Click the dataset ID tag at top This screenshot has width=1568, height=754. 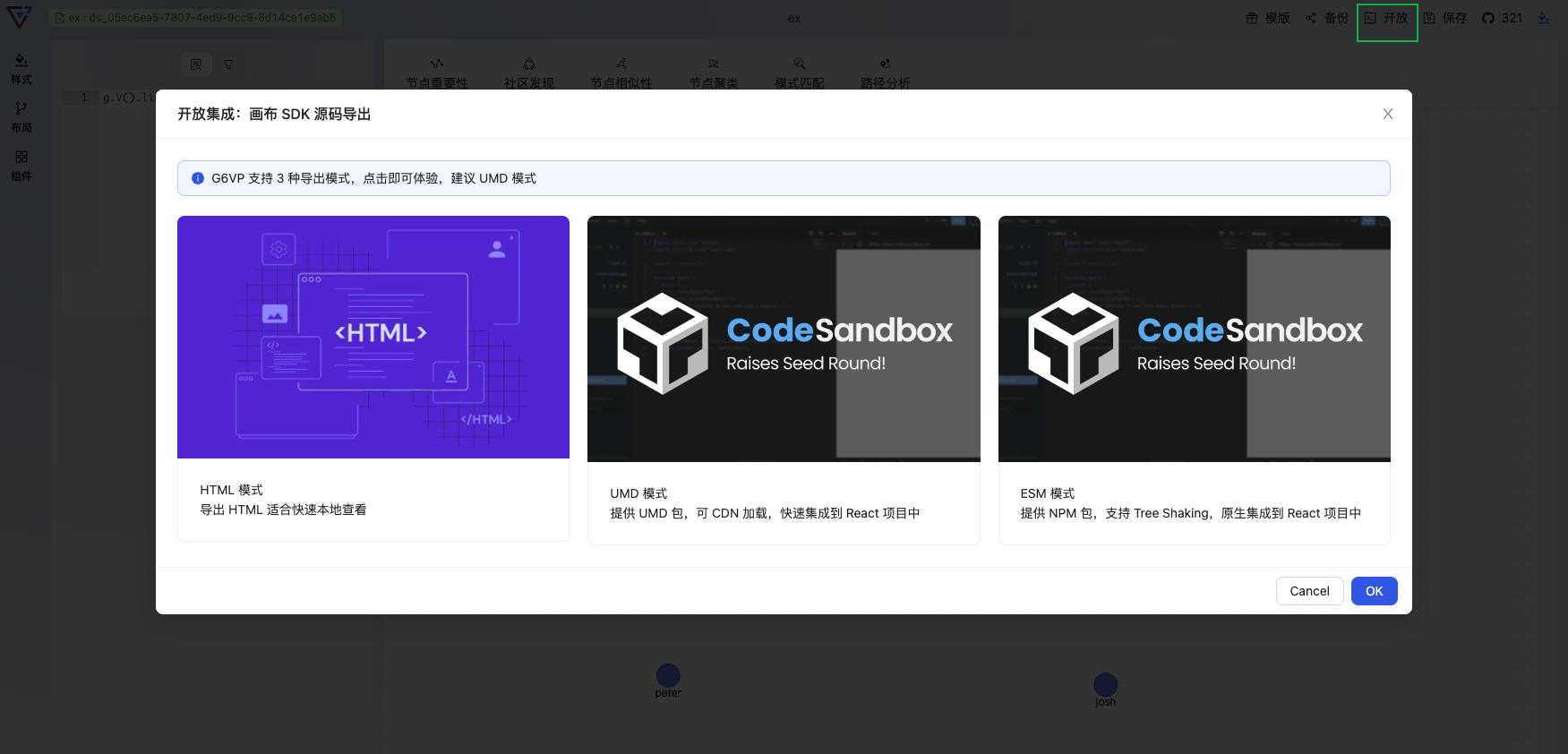(x=195, y=17)
